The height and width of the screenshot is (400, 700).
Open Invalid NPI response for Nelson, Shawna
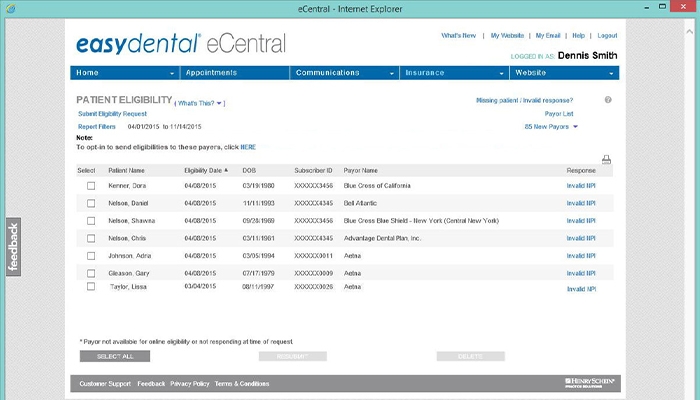point(581,221)
